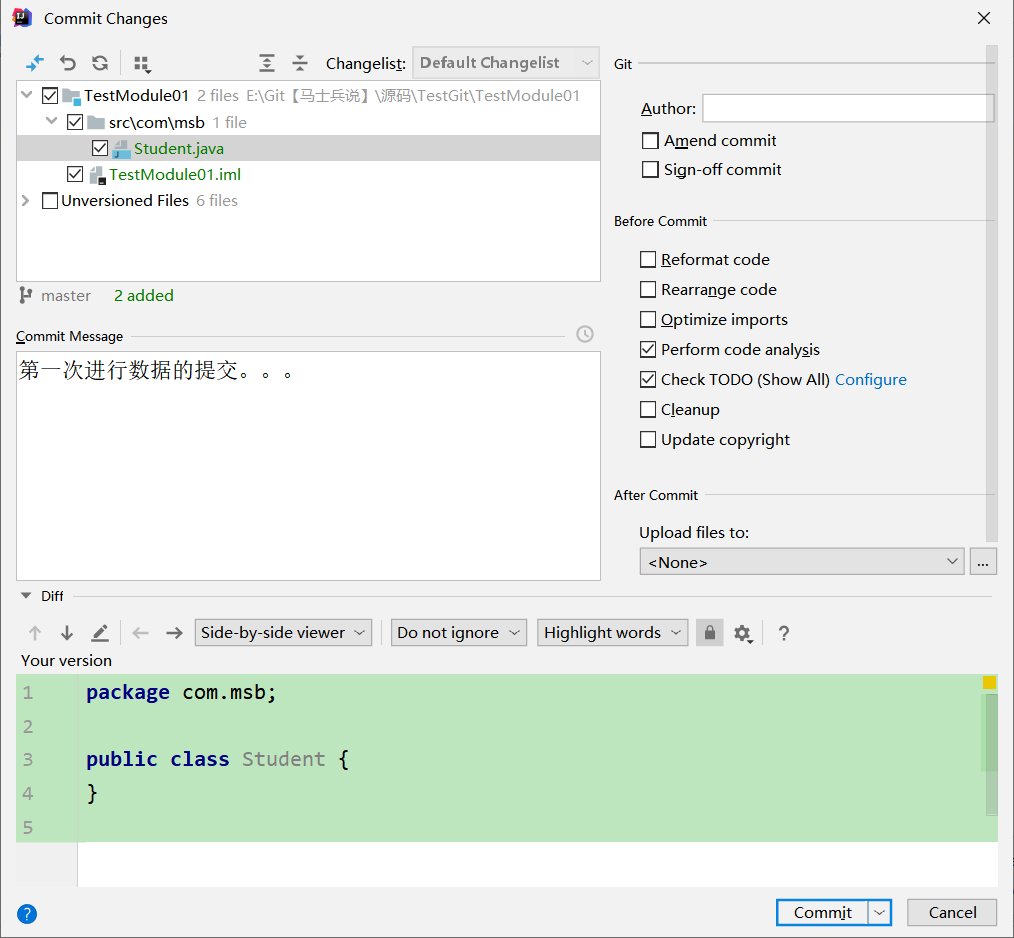Enable Amend commit checkbox

pyautogui.click(x=650, y=140)
